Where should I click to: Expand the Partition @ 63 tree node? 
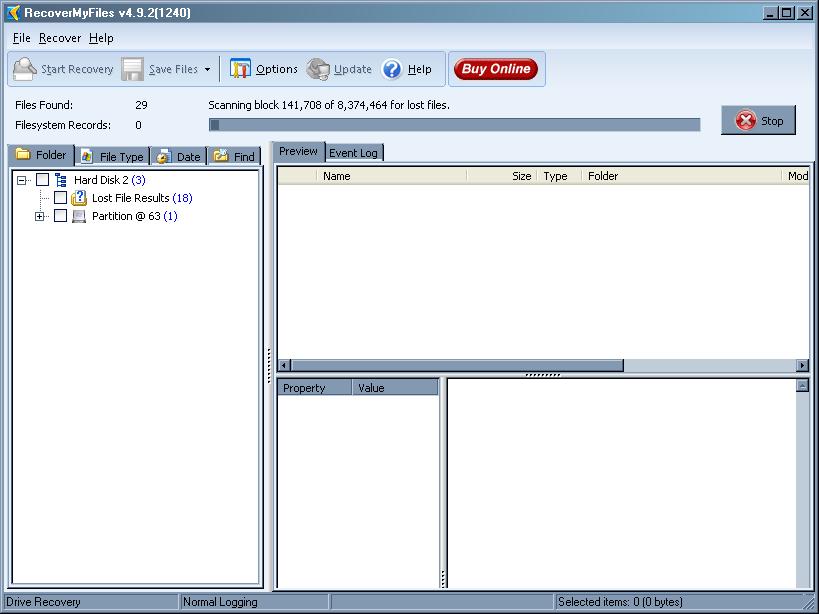(x=40, y=216)
